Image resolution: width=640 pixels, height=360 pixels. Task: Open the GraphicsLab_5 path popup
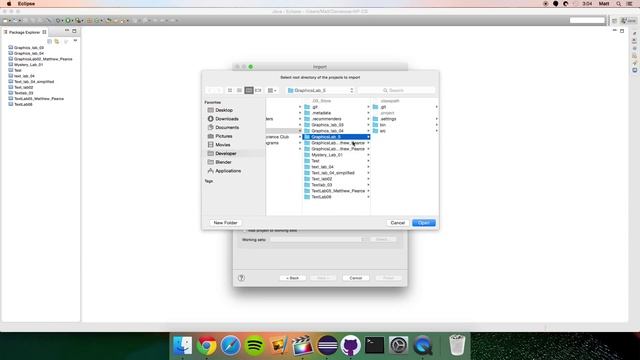(x=320, y=90)
